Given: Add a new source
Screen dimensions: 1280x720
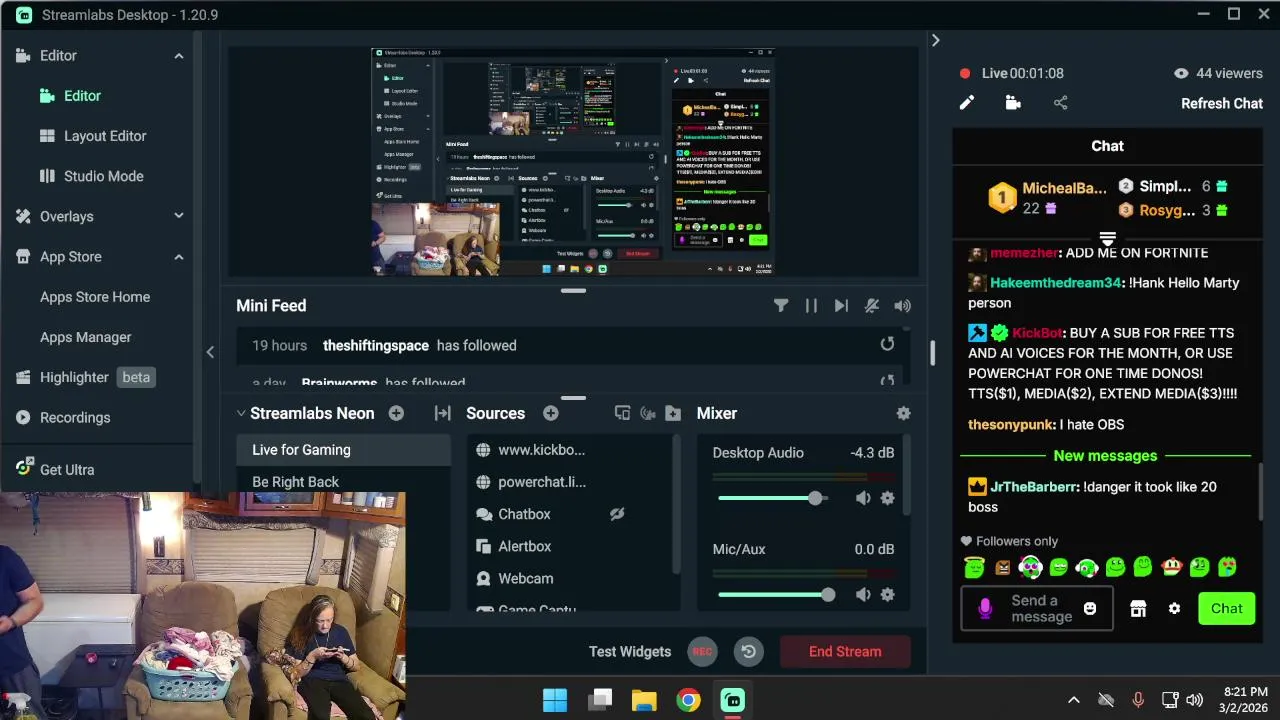Looking at the screenshot, I should click(550, 413).
